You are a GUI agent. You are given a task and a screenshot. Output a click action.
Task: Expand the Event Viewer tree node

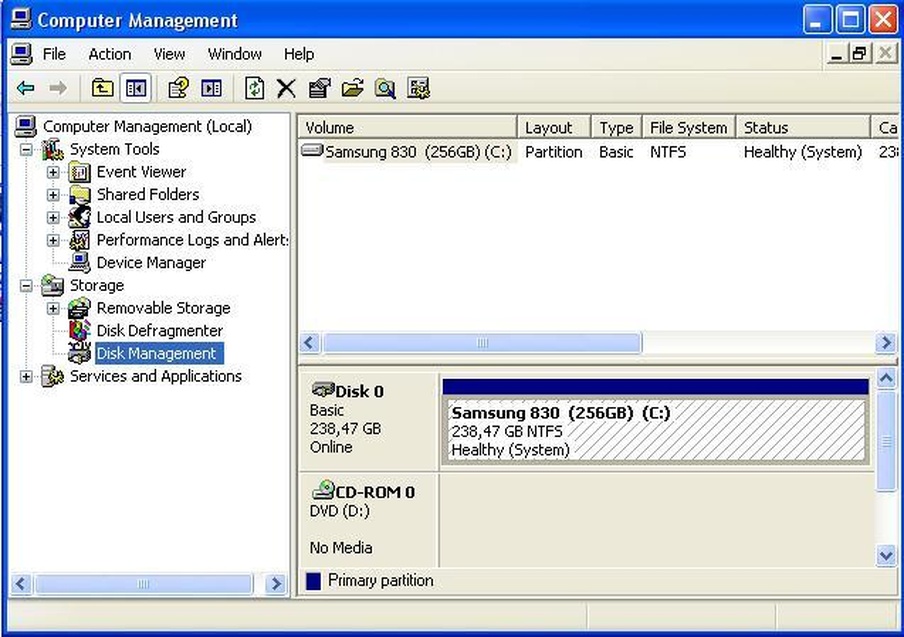pyautogui.click(x=53, y=172)
